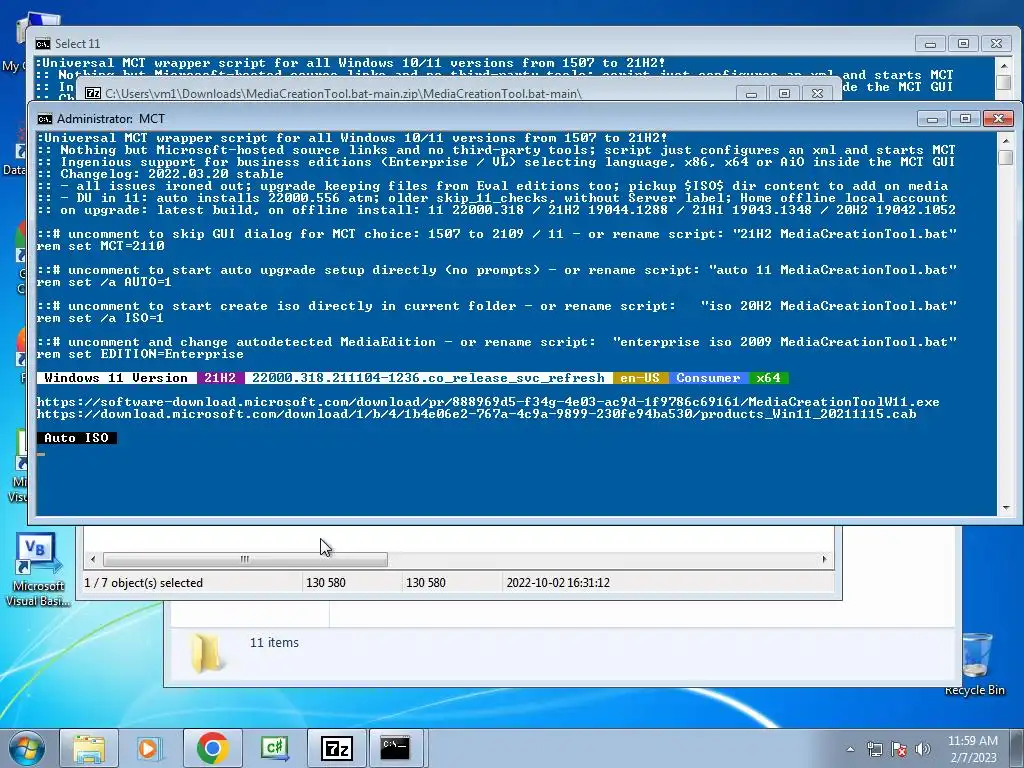Open Microsoft Visual Basic desktop shortcut

coord(37,570)
